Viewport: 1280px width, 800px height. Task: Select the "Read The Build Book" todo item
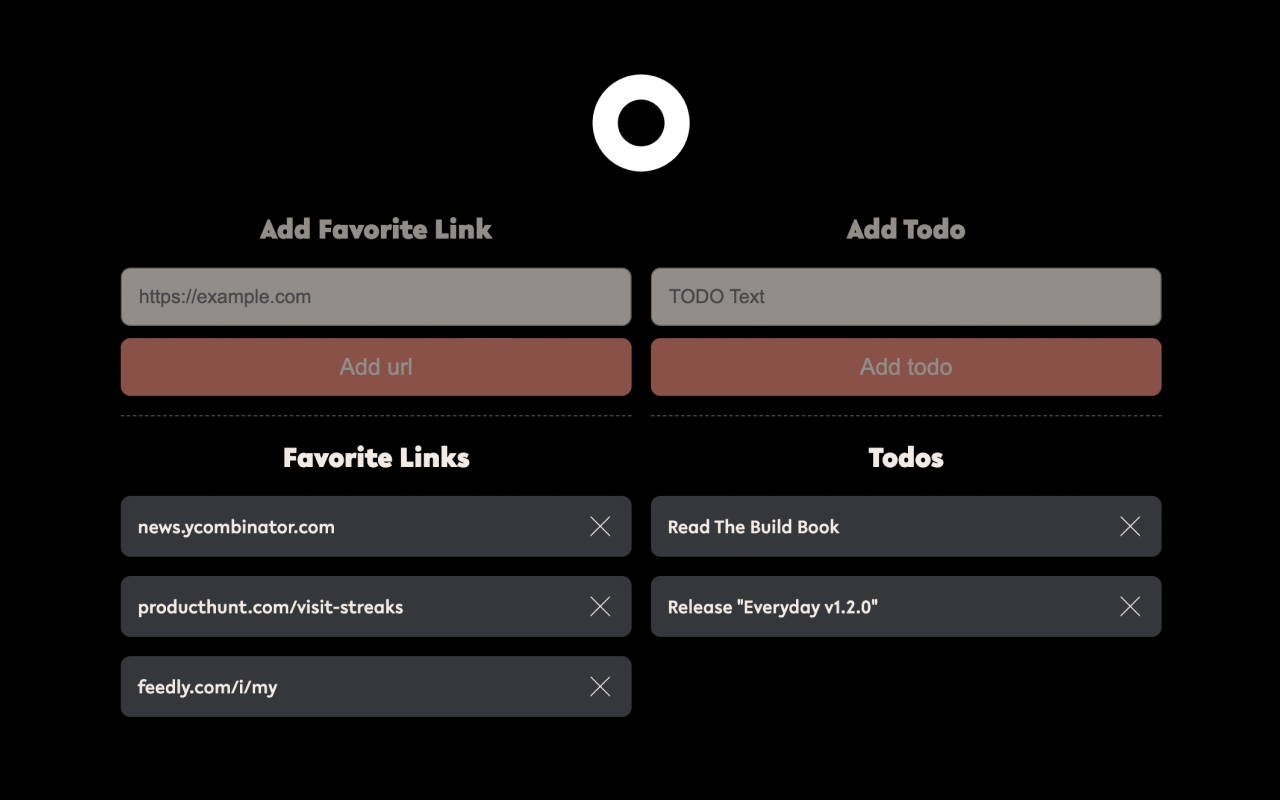tap(753, 526)
